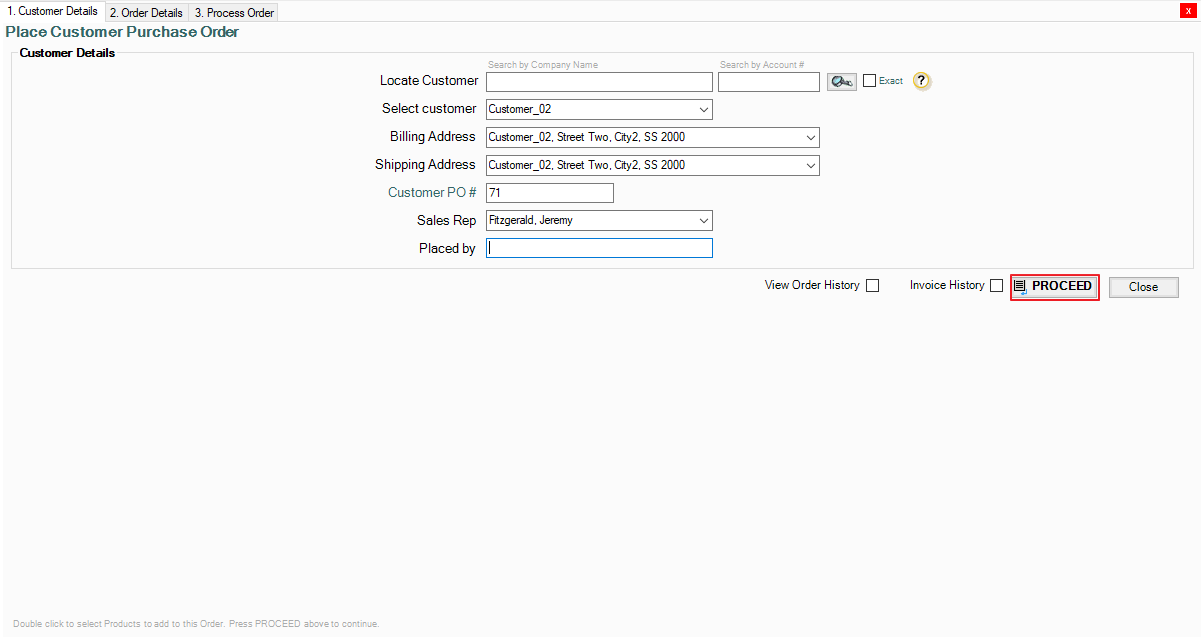Image resolution: width=1201 pixels, height=638 pixels.
Task: Expand the Sales Rep dropdown
Action: click(x=704, y=220)
